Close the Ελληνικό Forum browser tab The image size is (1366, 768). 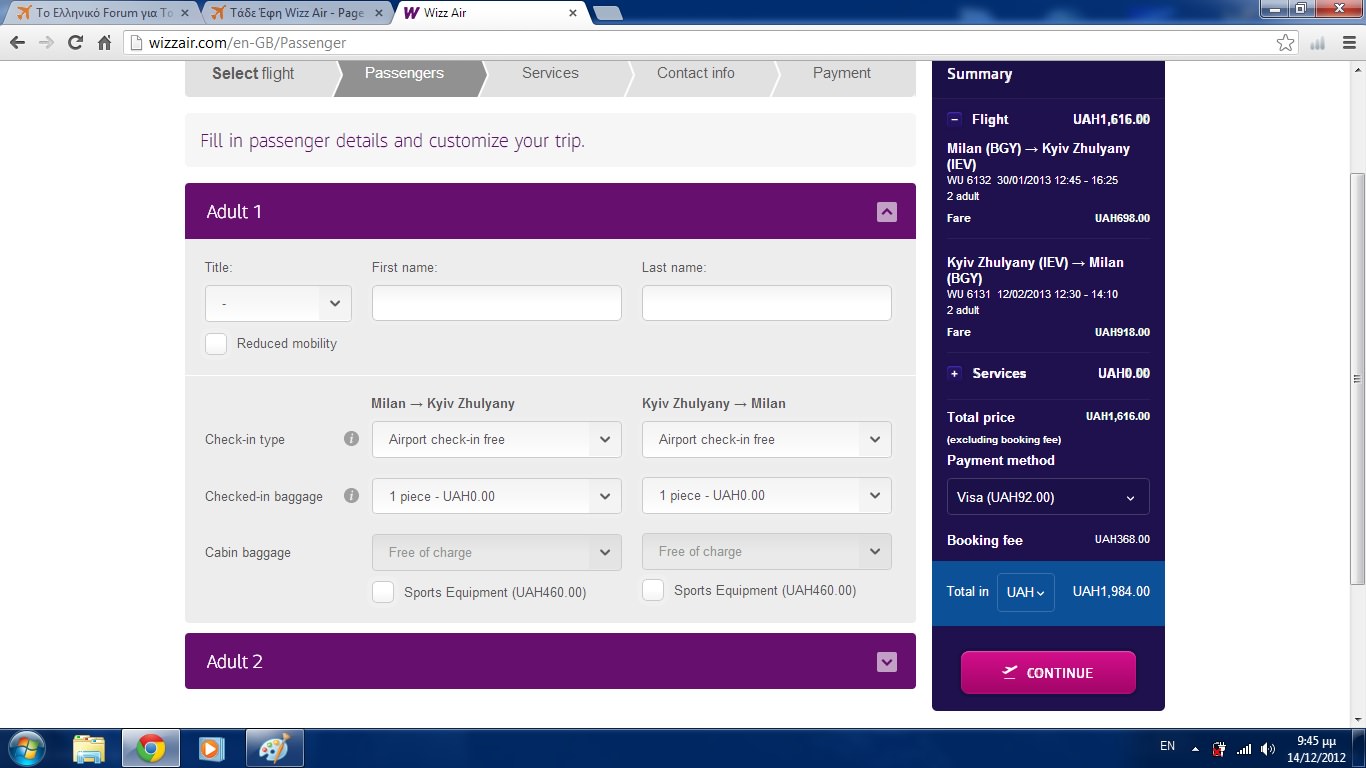coord(183,14)
